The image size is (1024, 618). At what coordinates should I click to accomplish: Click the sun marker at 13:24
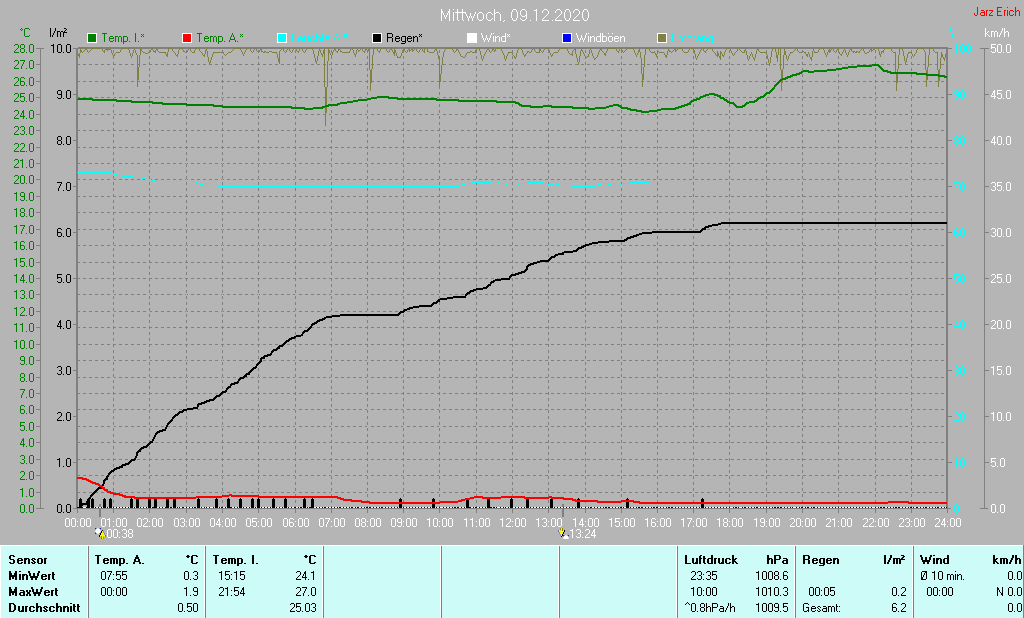(x=565, y=534)
